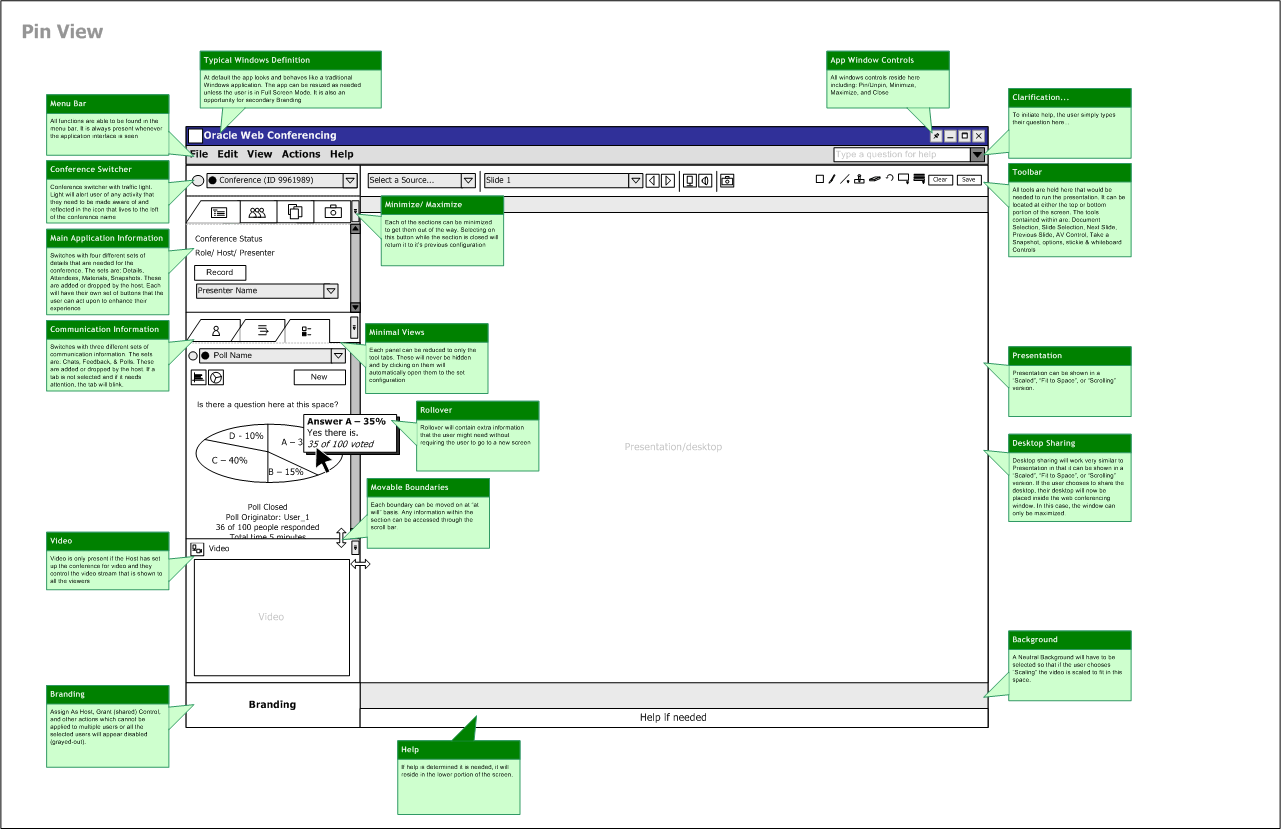The height and width of the screenshot is (829, 1281).
Task: Click the monitor display toolbar icon
Action: [689, 180]
